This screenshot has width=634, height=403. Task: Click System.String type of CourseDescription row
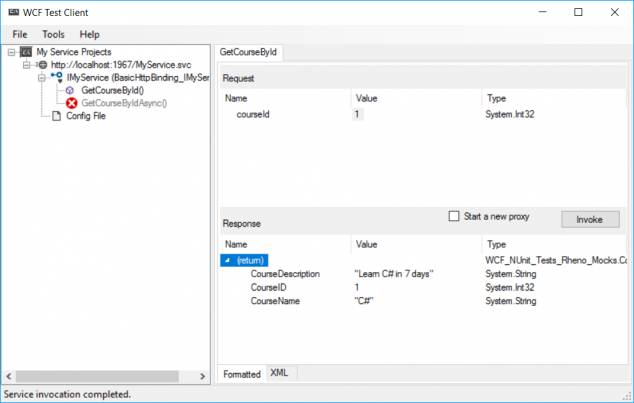pyautogui.click(x=511, y=274)
